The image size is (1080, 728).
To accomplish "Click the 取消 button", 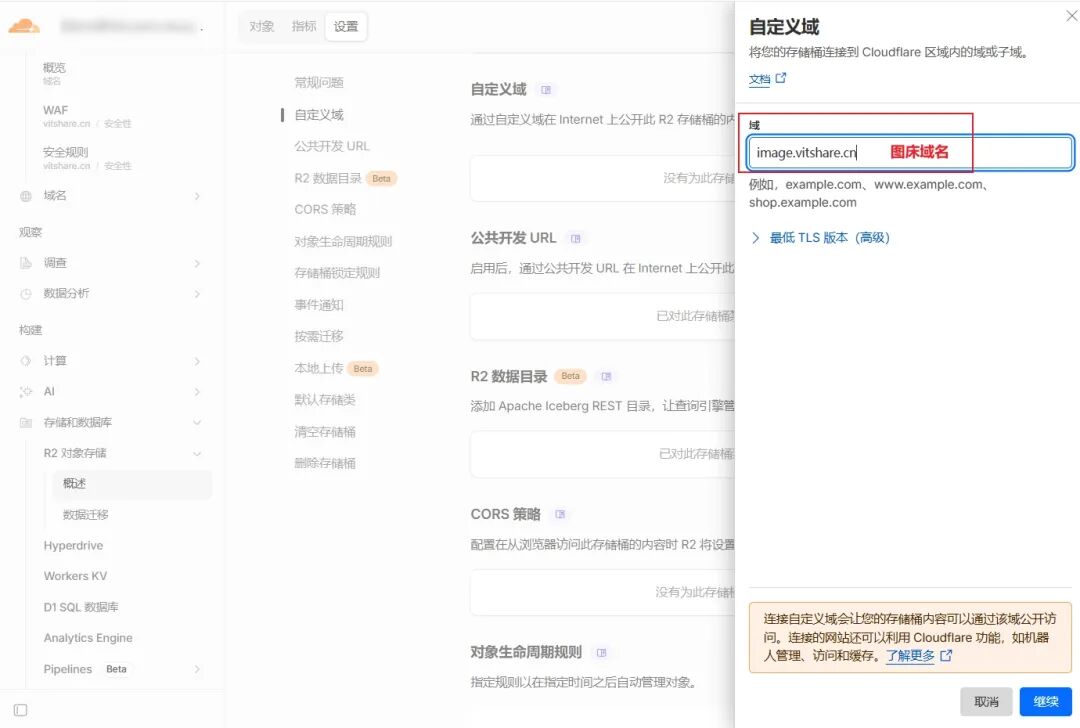I will coord(986,701).
